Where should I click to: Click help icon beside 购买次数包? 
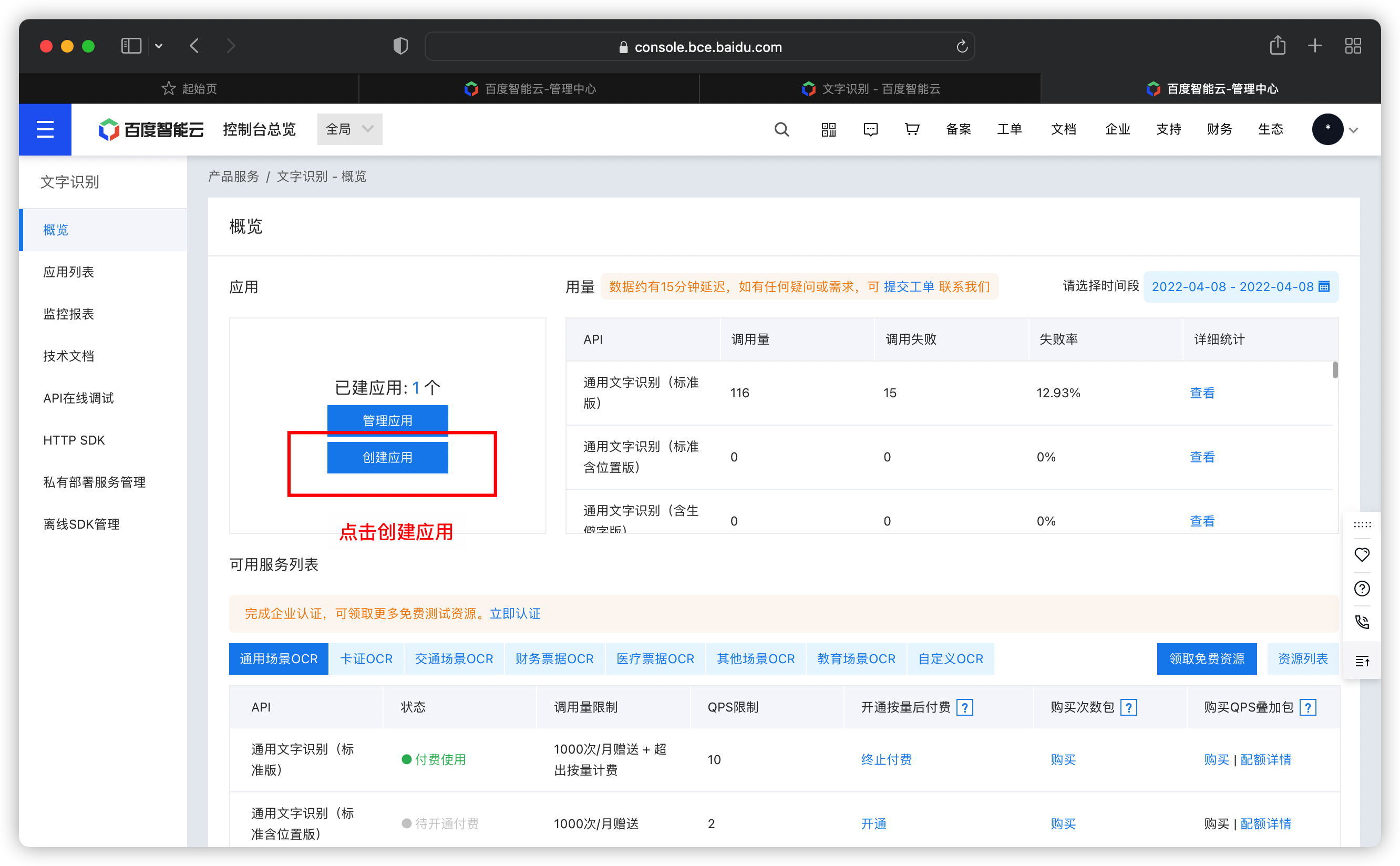(x=1128, y=707)
